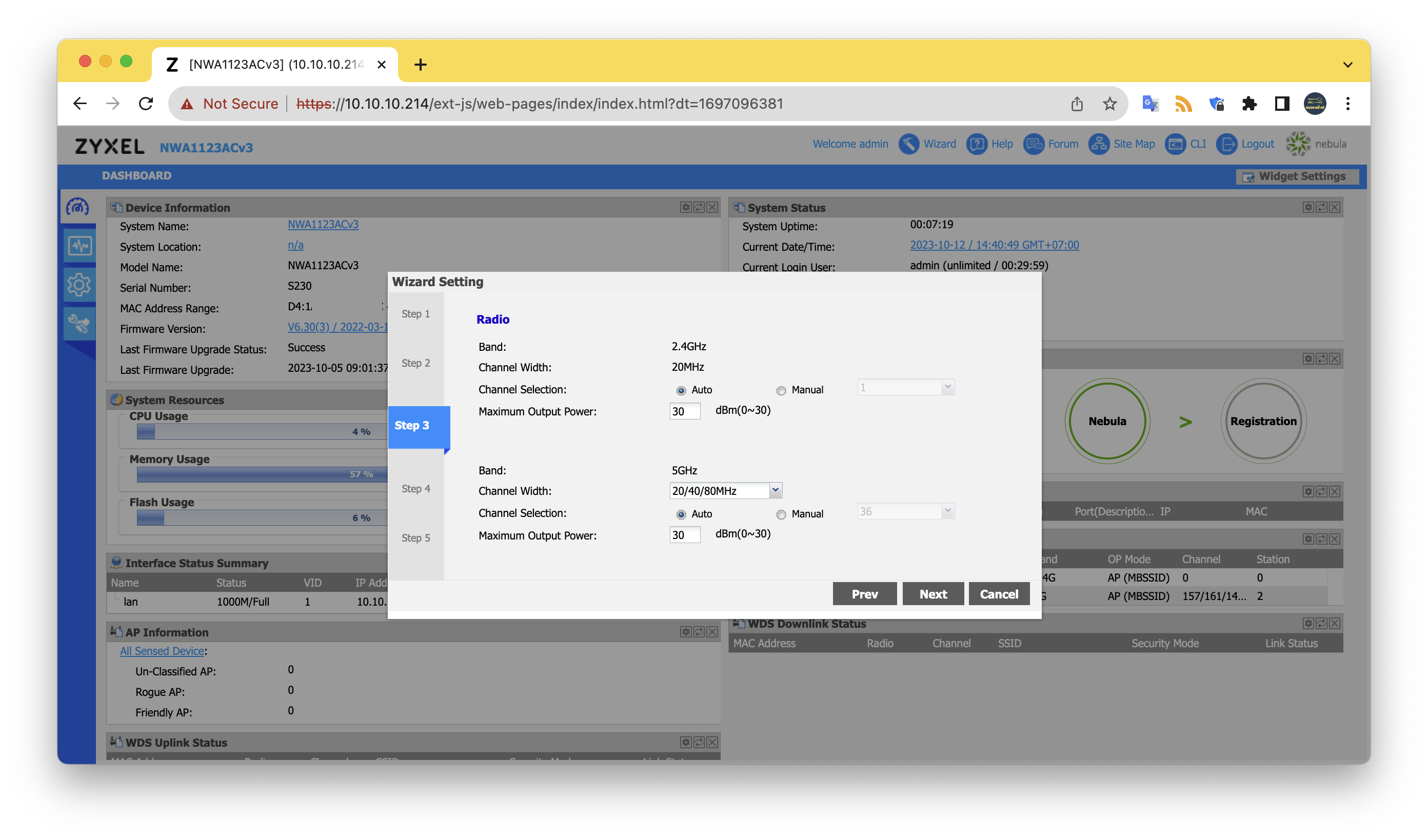The height and width of the screenshot is (840, 1428).
Task: Go to Step 2 in wizard
Action: 416,363
